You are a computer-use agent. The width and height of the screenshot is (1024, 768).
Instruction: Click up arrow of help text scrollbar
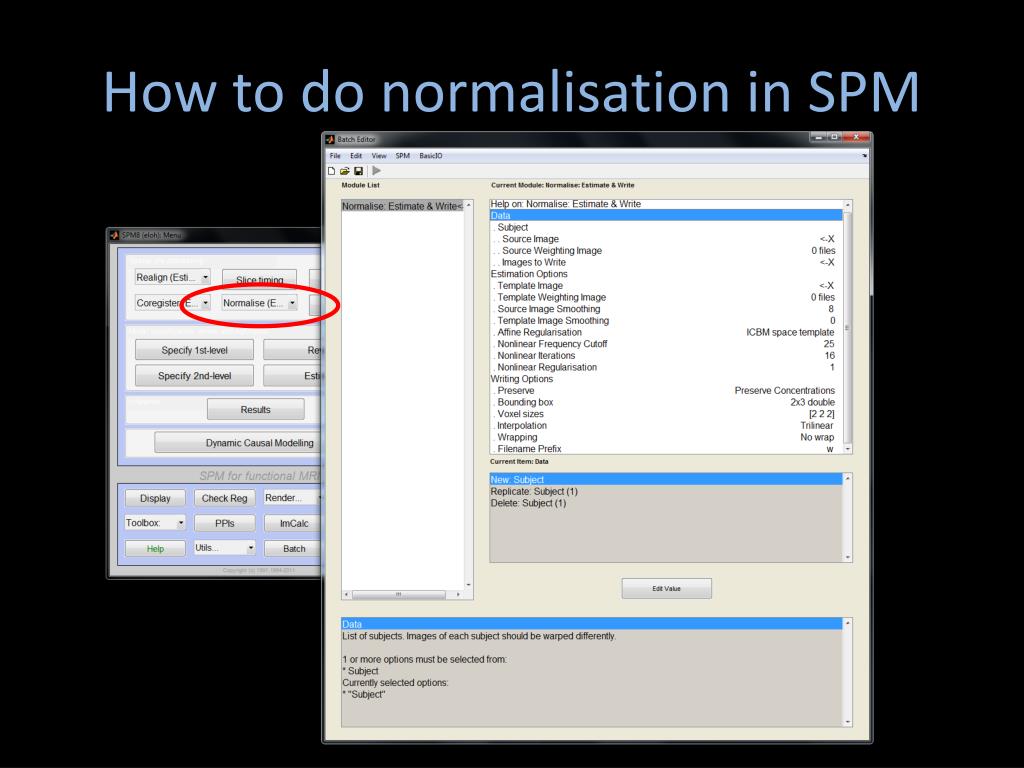pos(848,623)
